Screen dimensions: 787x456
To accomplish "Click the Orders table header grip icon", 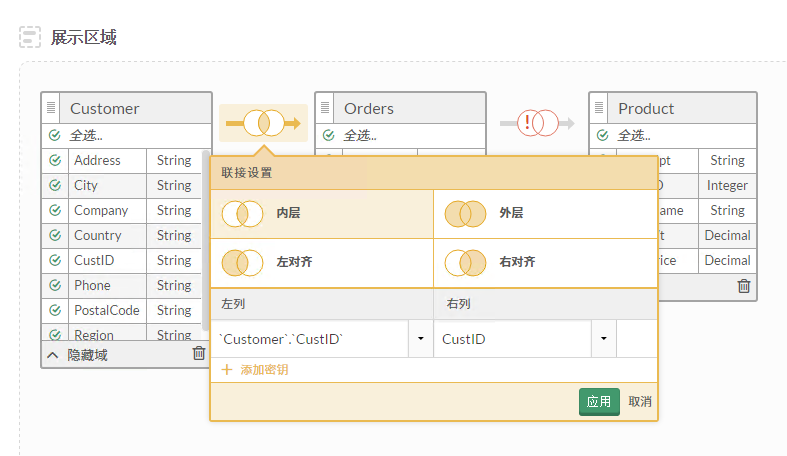I will pyautogui.click(x=327, y=108).
